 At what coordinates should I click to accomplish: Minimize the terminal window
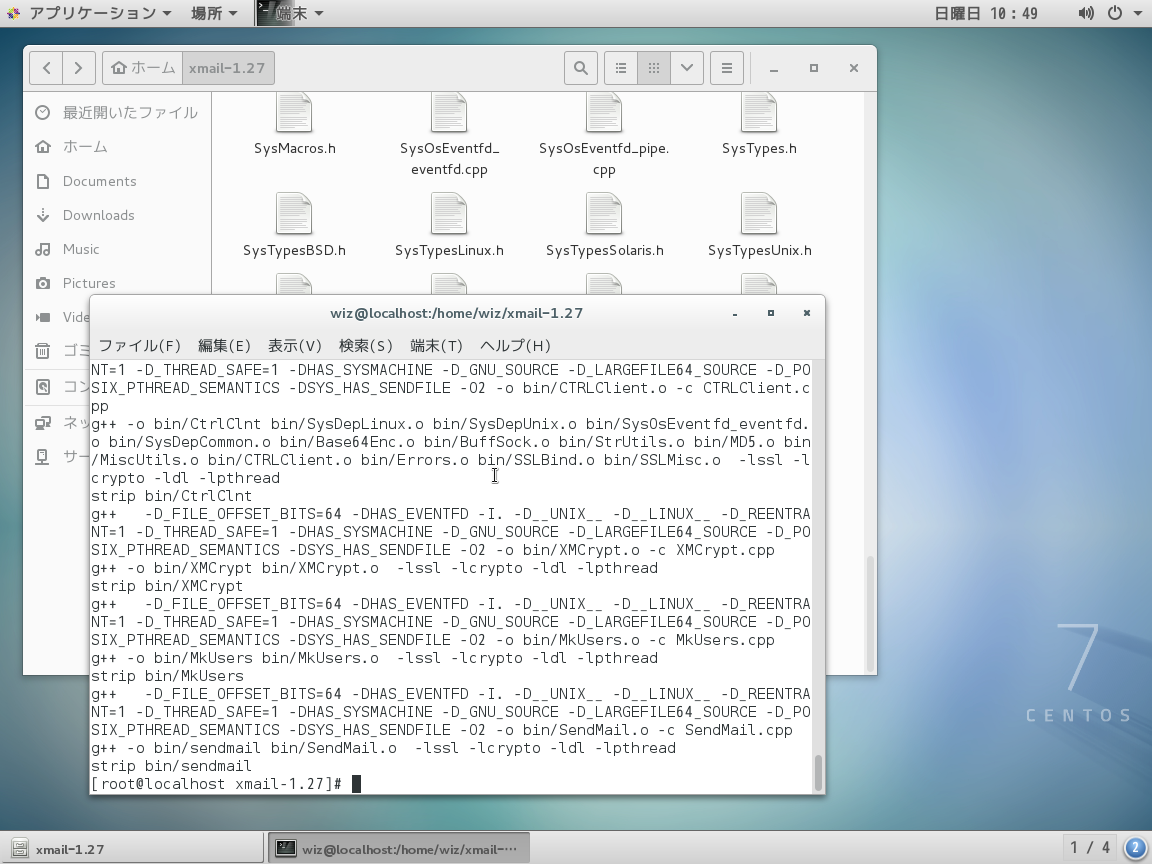735,314
